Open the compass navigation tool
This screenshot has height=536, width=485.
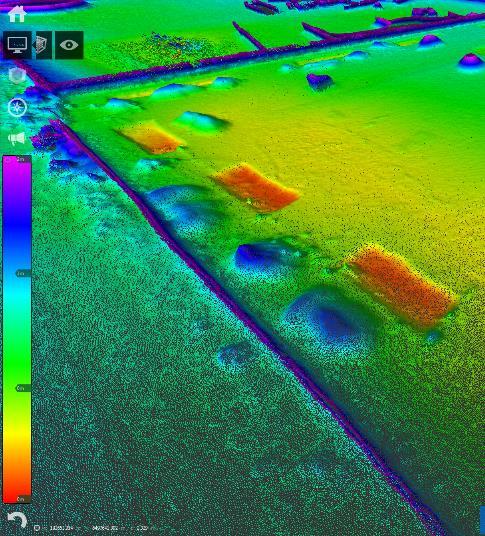click(17, 107)
